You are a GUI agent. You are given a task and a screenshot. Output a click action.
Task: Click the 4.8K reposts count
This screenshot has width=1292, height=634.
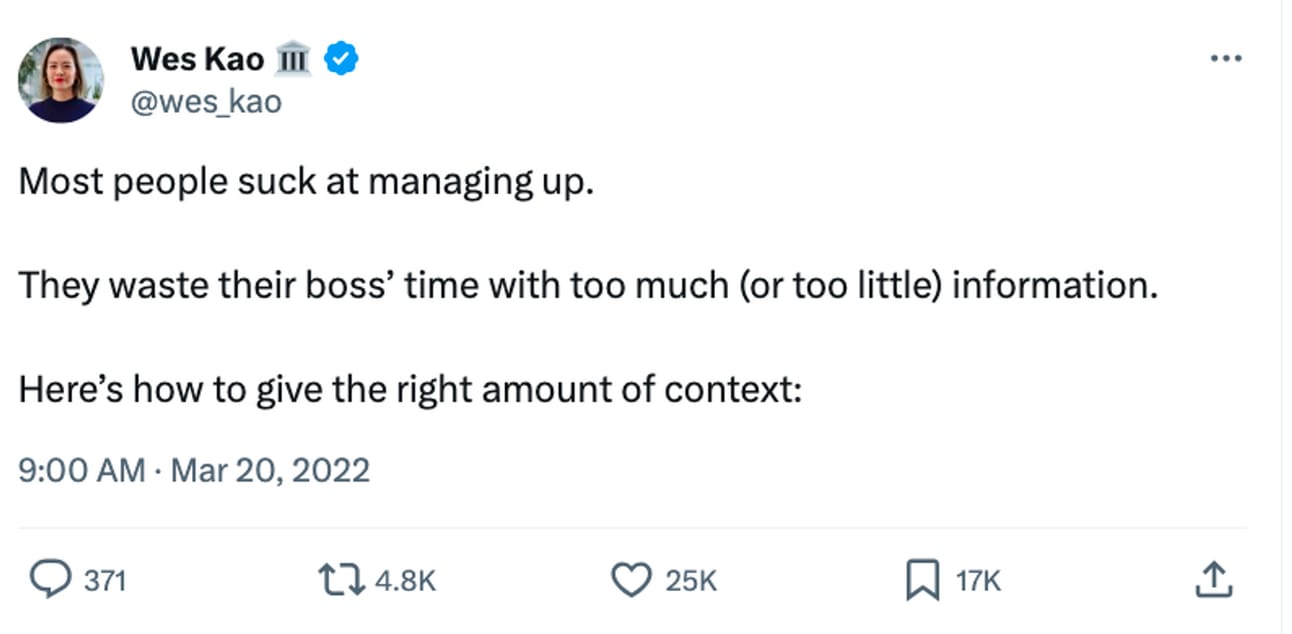(x=405, y=580)
